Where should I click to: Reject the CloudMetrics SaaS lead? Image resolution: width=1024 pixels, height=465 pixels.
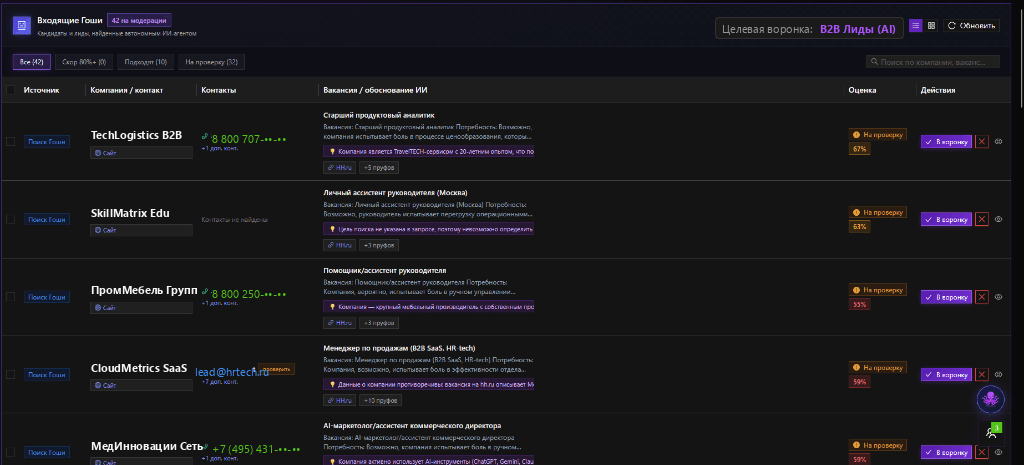[982, 375]
